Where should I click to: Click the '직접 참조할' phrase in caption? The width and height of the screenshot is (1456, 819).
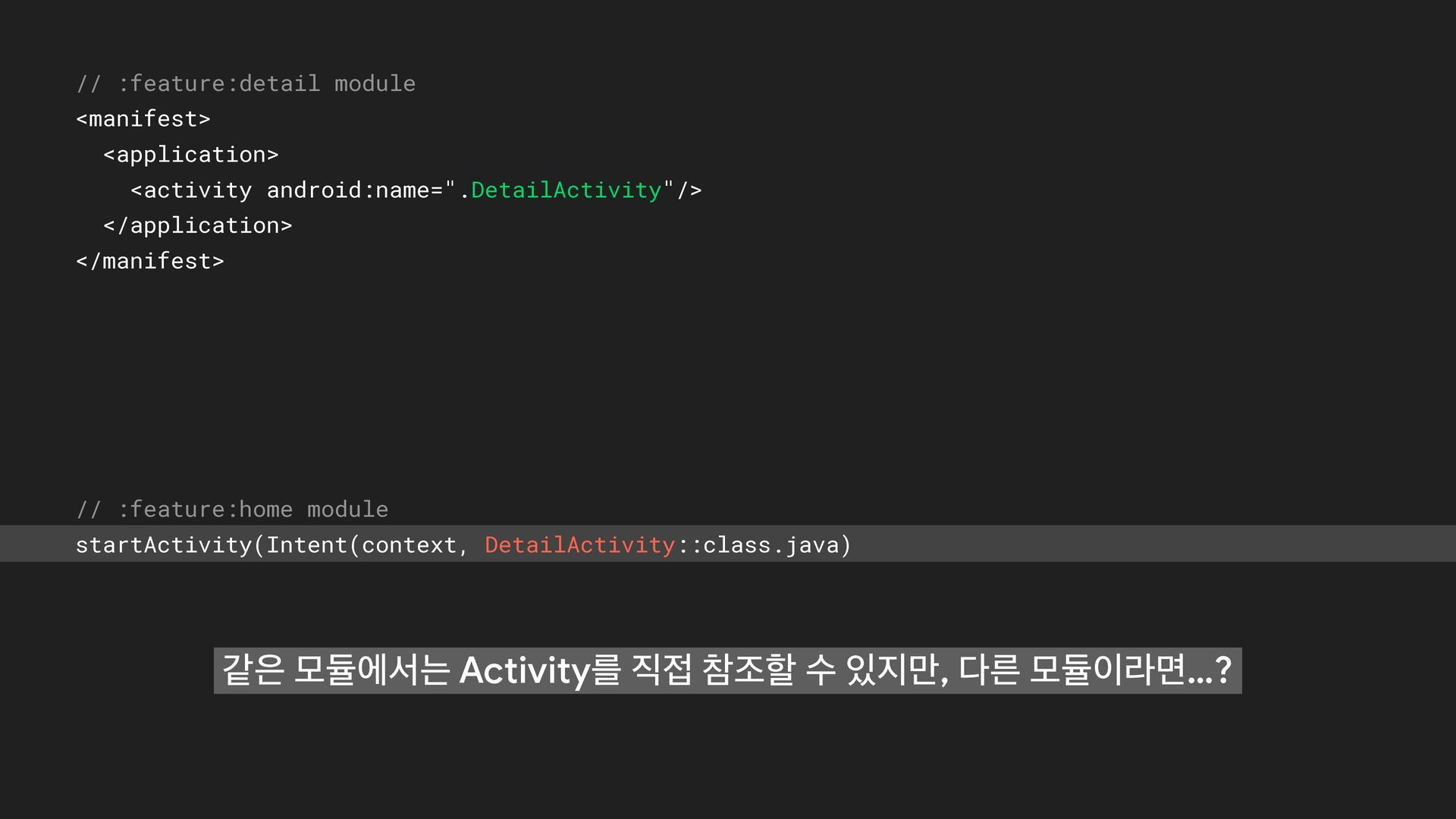pyautogui.click(x=713, y=670)
